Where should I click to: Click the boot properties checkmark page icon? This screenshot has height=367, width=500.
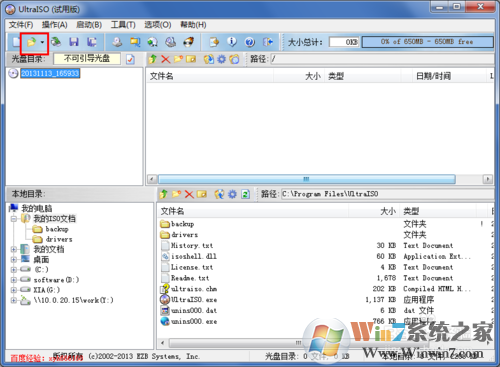pyautogui.click(x=130, y=59)
